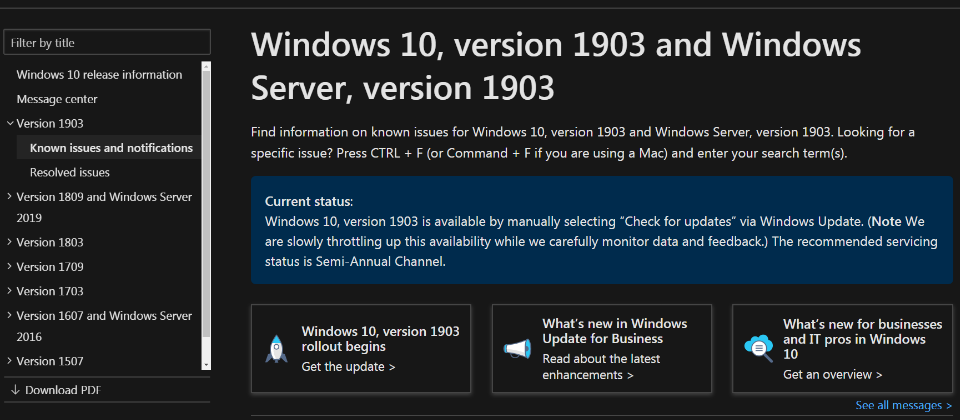Click the sidebar scrollbar up arrow
This screenshot has width=960, height=420.
click(206, 66)
